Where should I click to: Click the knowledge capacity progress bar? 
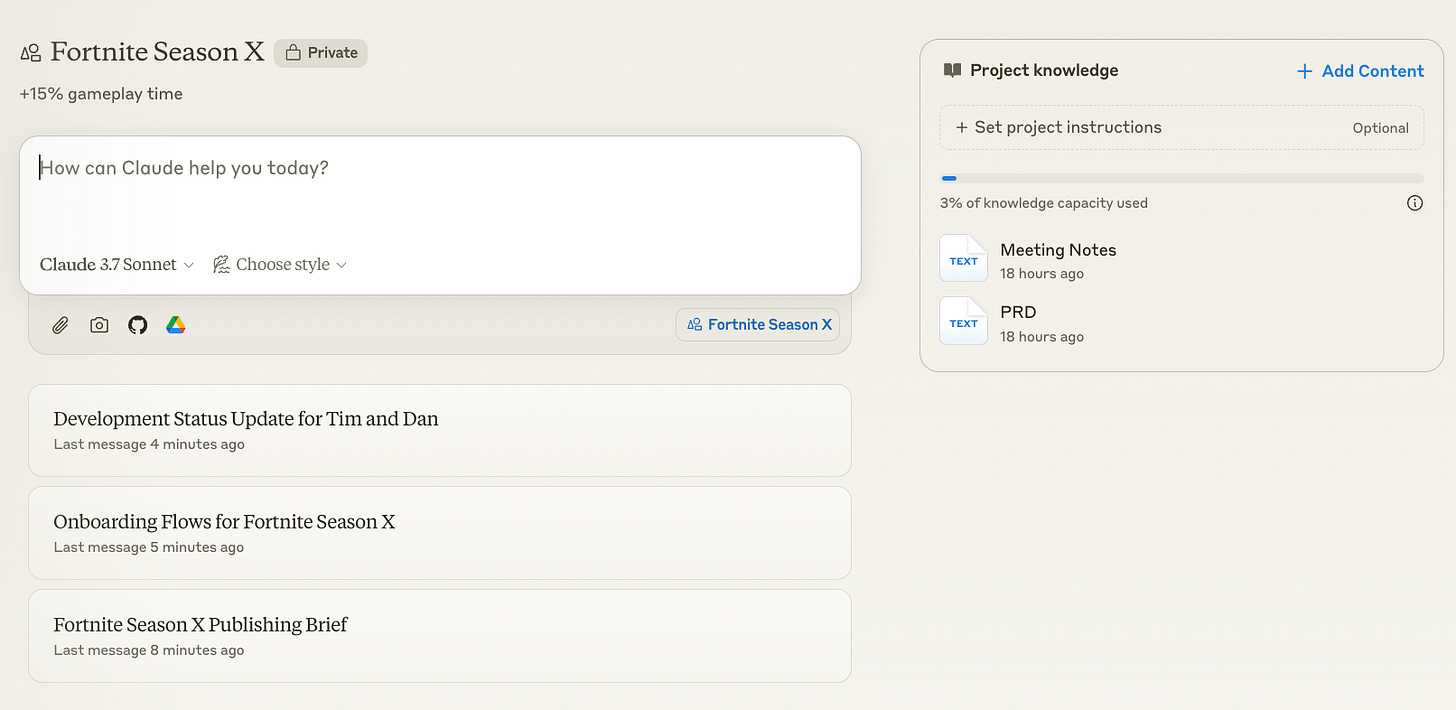tap(1182, 178)
